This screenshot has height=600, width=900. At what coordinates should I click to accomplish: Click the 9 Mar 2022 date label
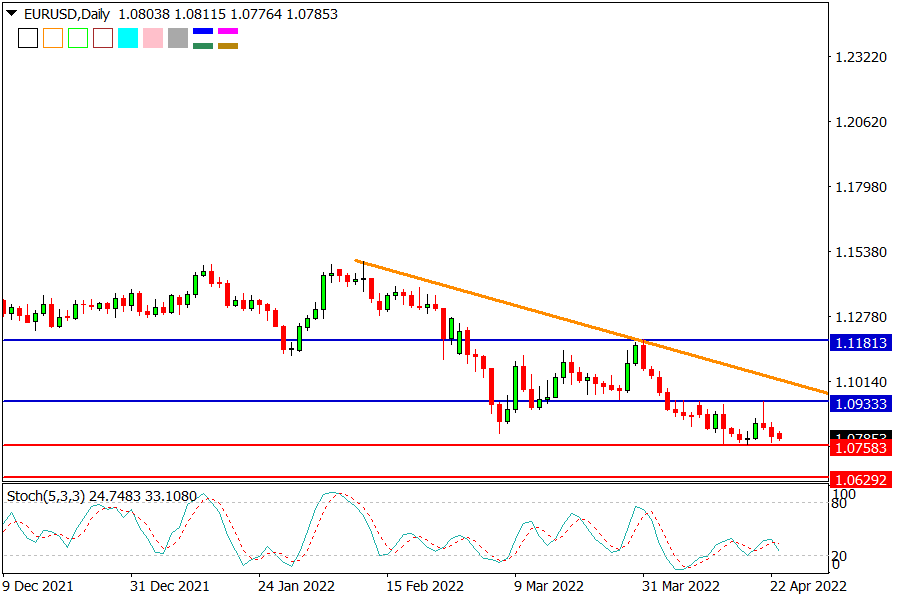pyautogui.click(x=549, y=586)
